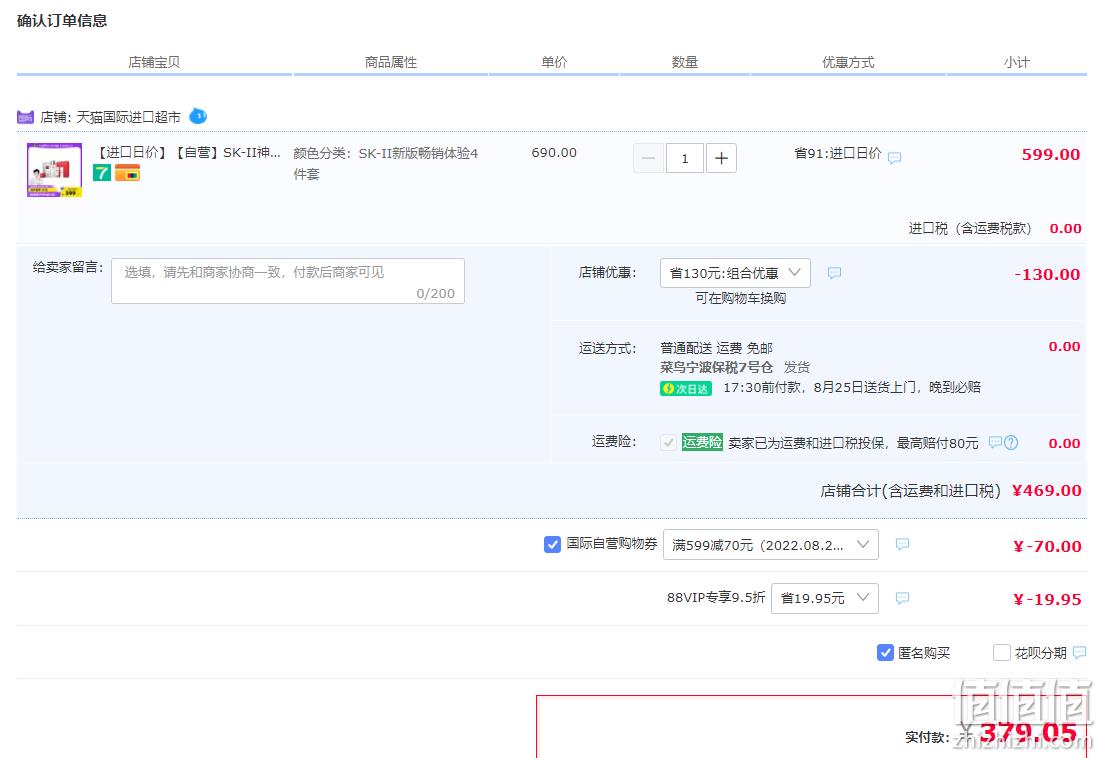Click comment icon beside 满599减70元 coupon
The height and width of the screenshot is (758, 1102).
coord(902,544)
